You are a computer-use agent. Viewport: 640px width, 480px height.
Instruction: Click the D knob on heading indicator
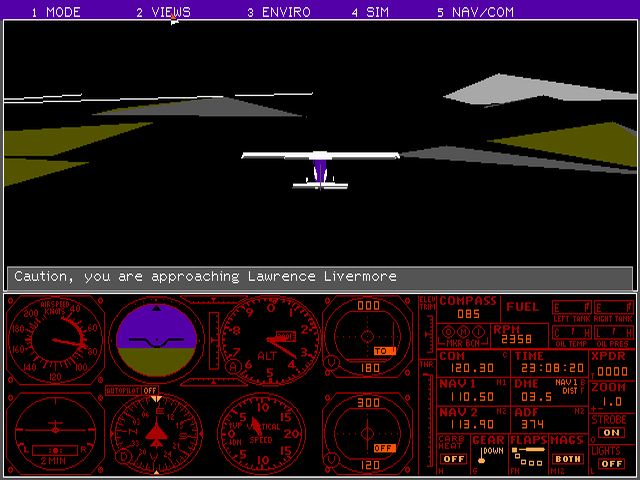click(124, 456)
